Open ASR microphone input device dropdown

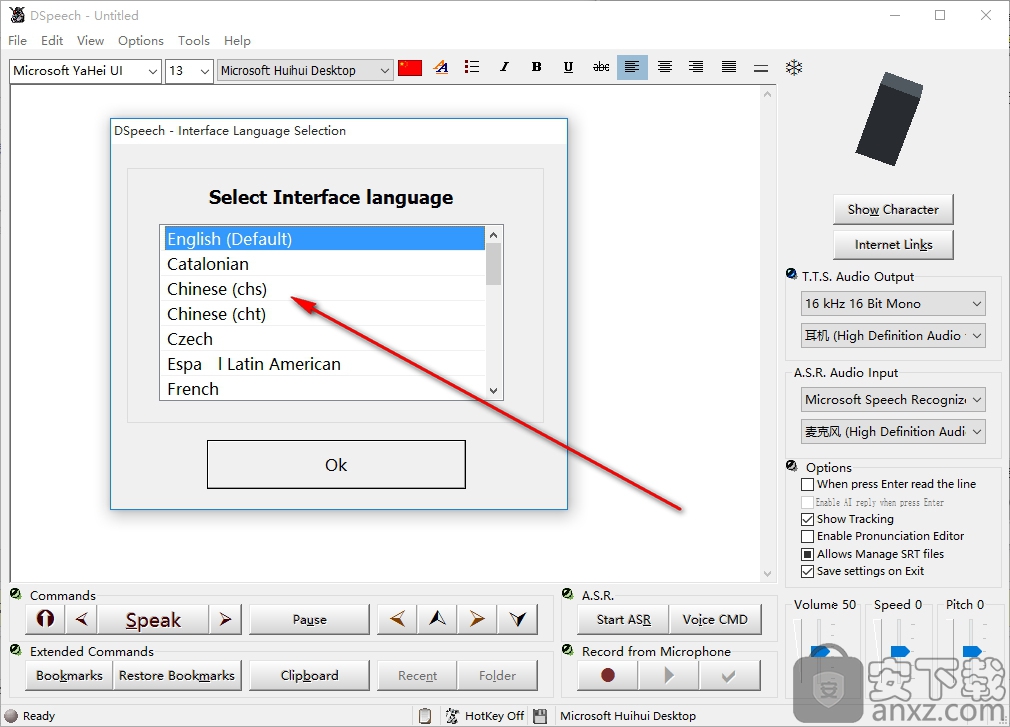pos(893,431)
